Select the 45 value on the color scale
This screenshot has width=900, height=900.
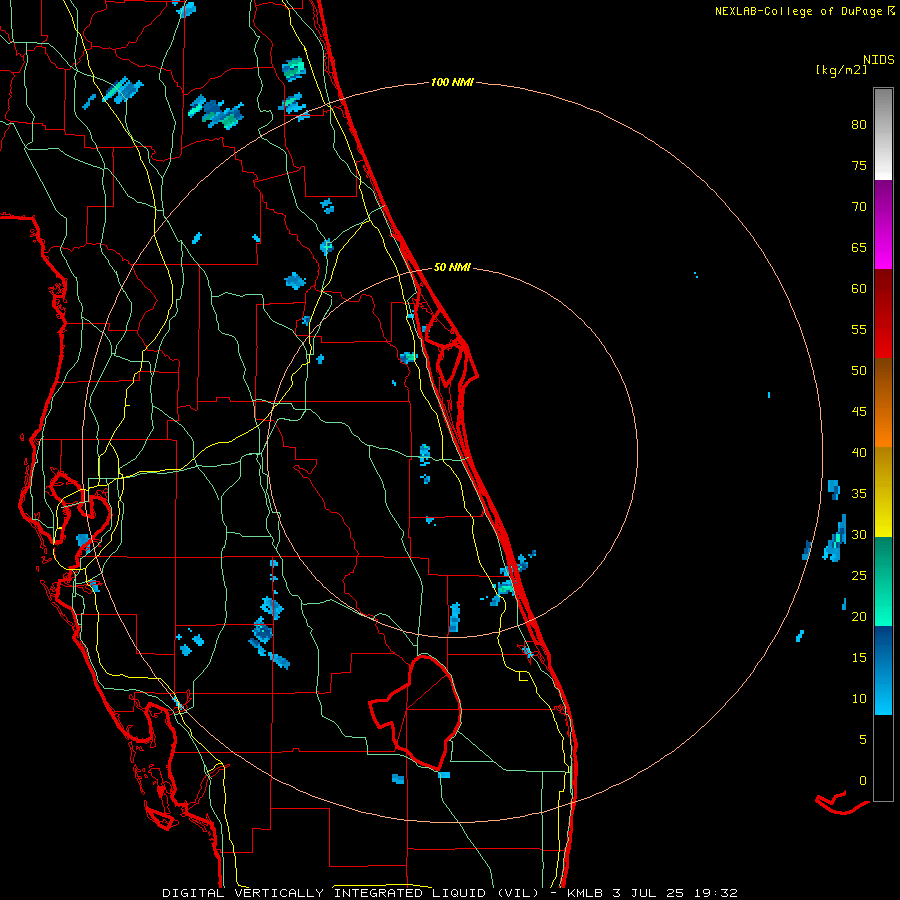coord(859,412)
